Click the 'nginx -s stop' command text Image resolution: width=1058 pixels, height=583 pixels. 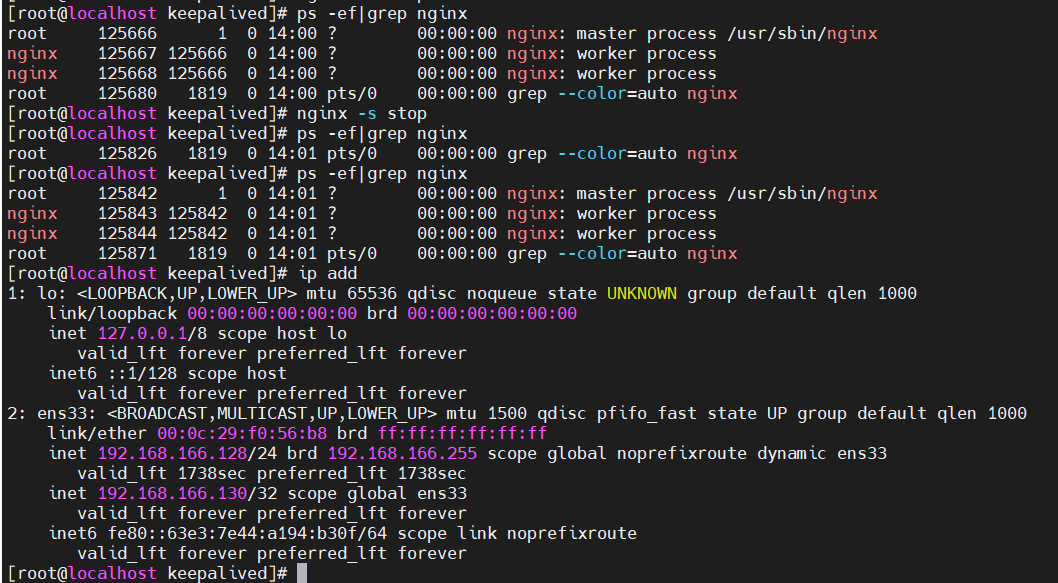pos(362,113)
